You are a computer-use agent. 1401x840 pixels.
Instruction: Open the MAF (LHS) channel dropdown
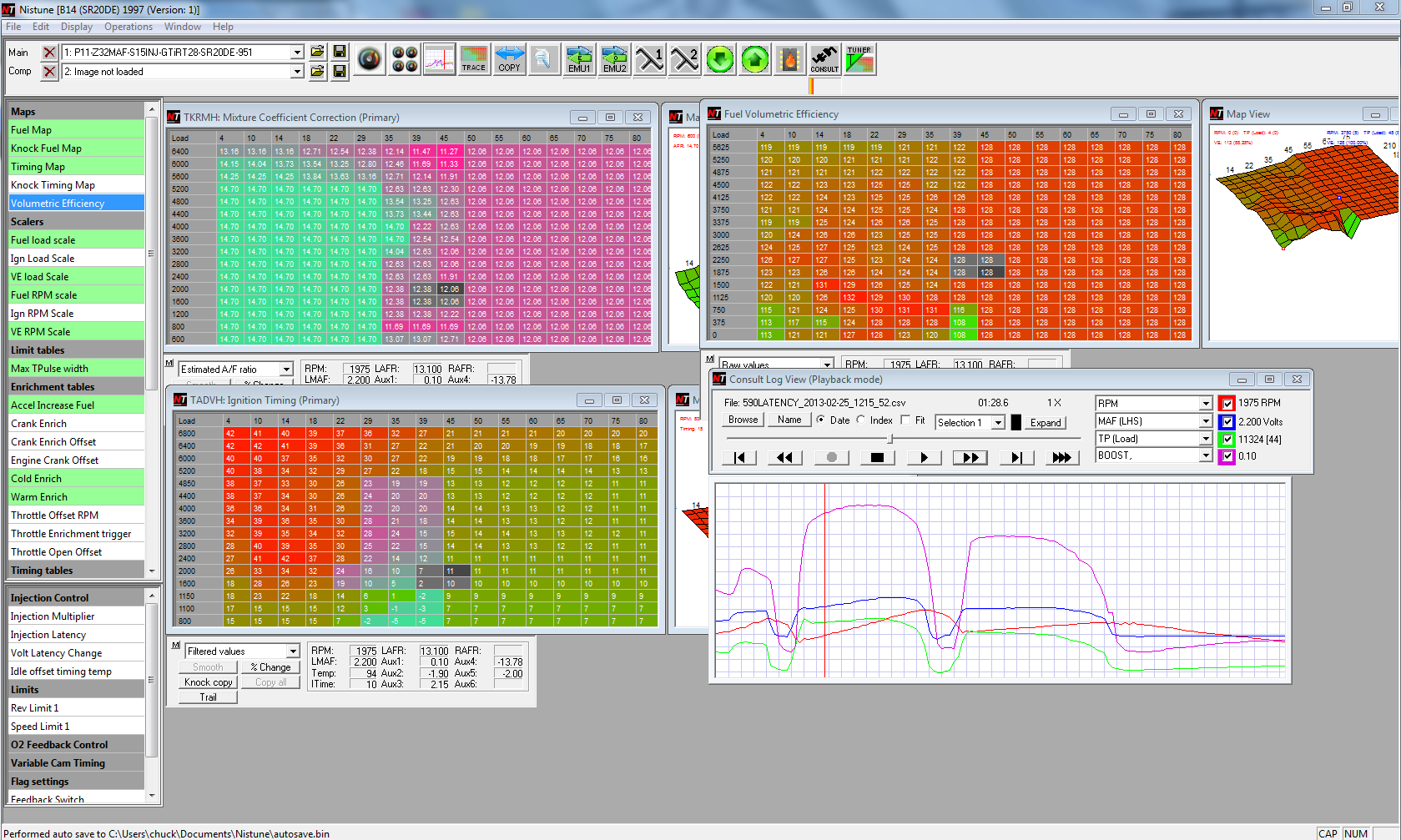pos(1205,421)
